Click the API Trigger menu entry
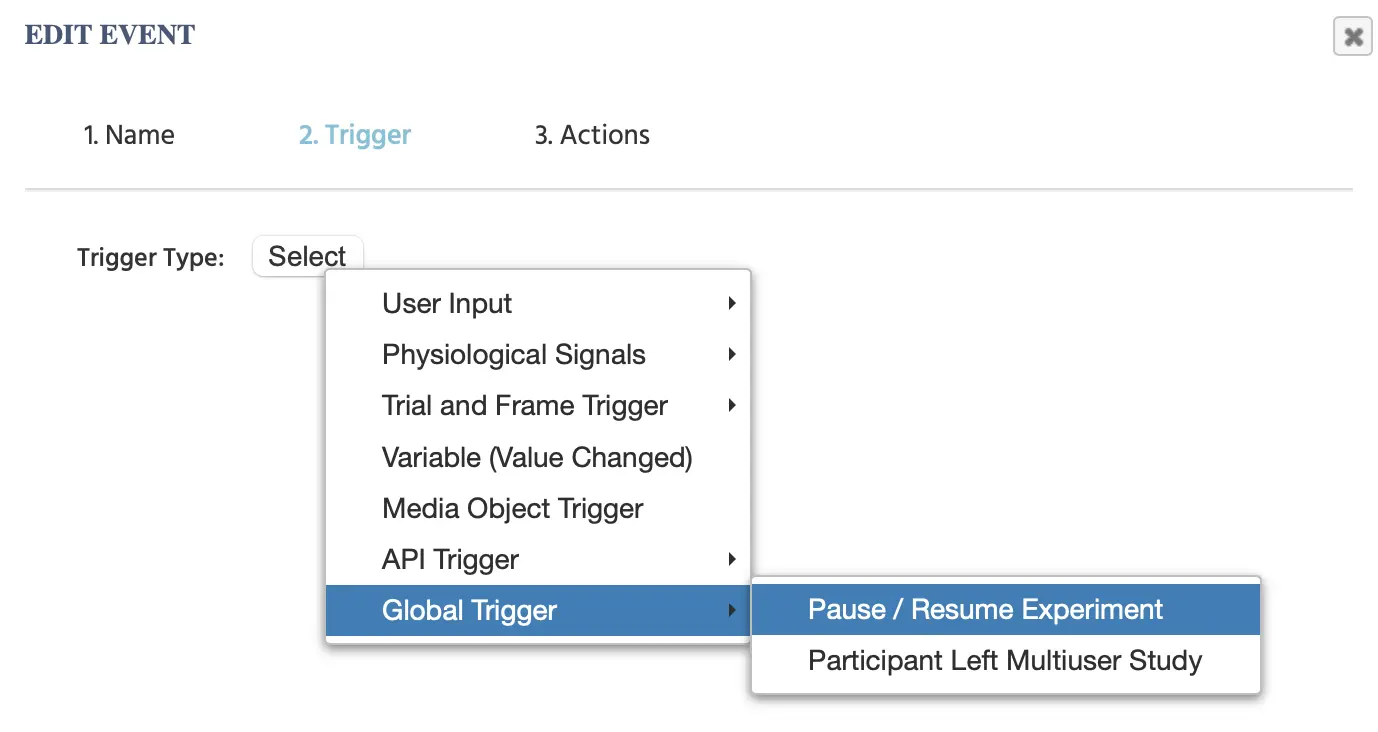 click(x=450, y=560)
